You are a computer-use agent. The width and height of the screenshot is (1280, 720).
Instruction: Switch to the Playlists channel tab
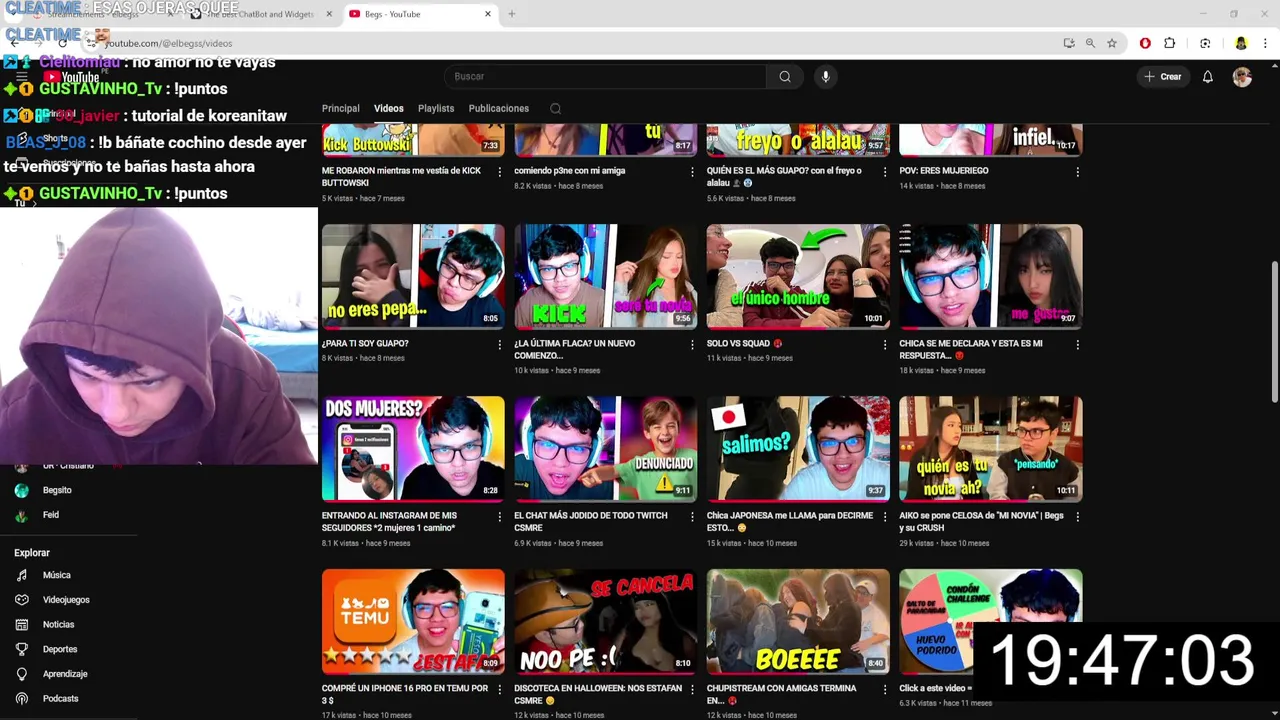436,108
